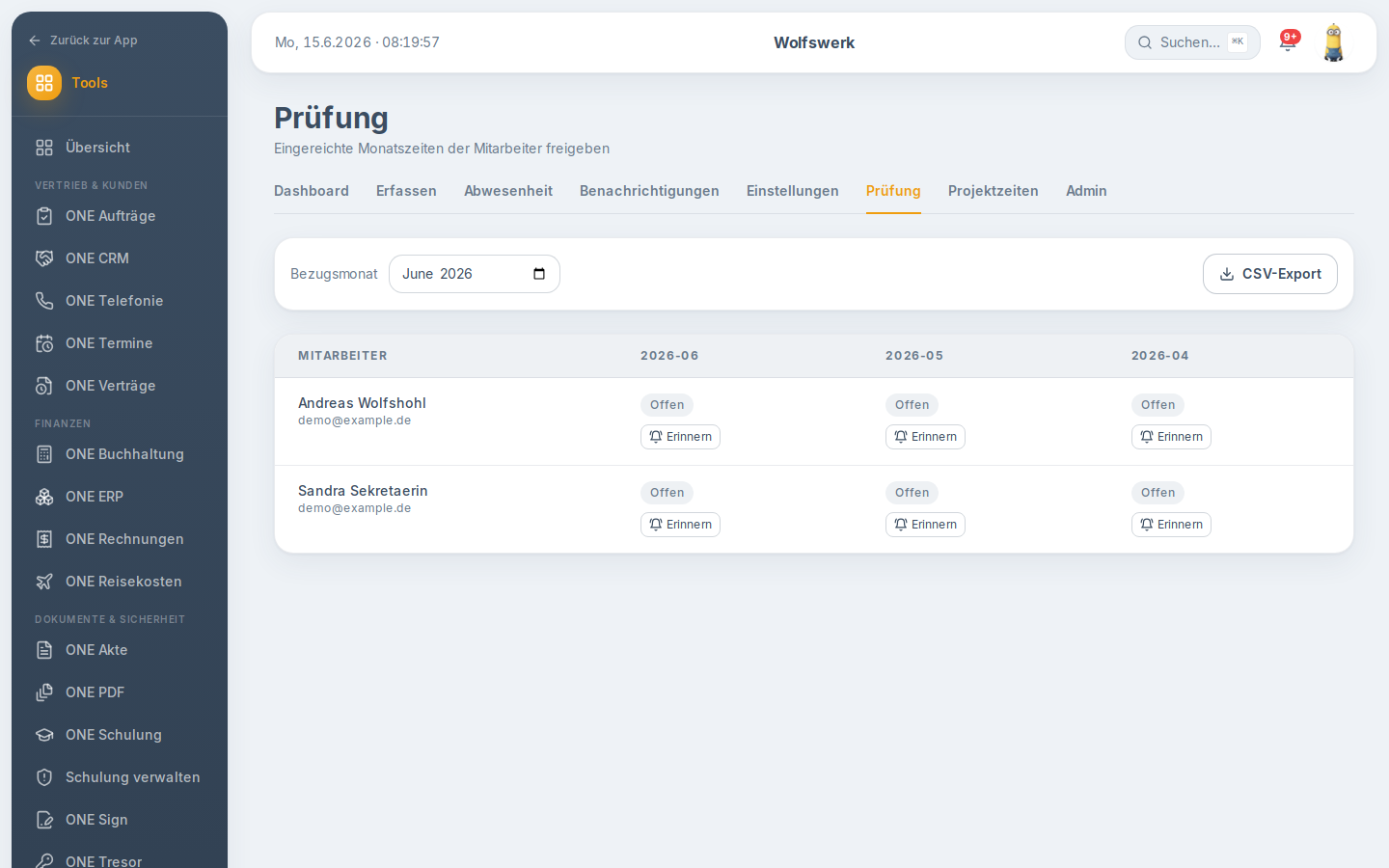Image resolution: width=1389 pixels, height=868 pixels.
Task: Click the name Sandra Sekretaerin
Action: [x=363, y=491]
